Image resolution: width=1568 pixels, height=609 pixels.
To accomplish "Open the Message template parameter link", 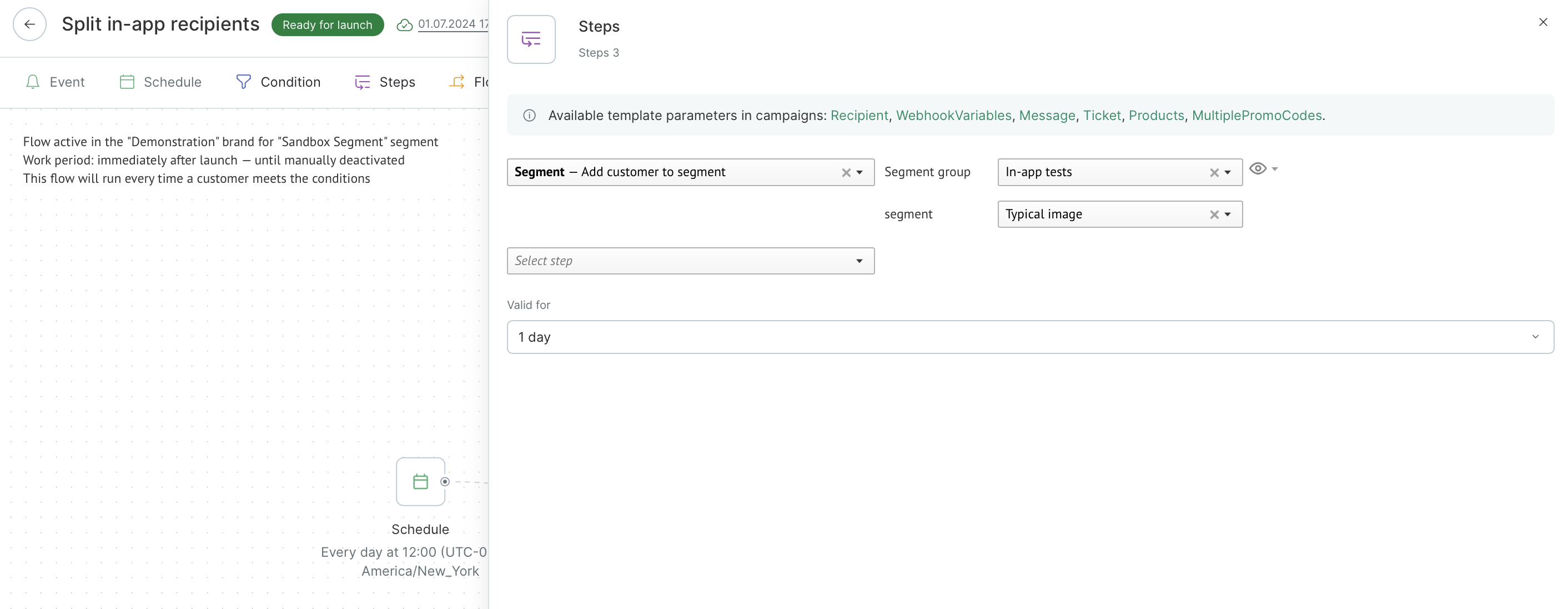I will point(1047,116).
